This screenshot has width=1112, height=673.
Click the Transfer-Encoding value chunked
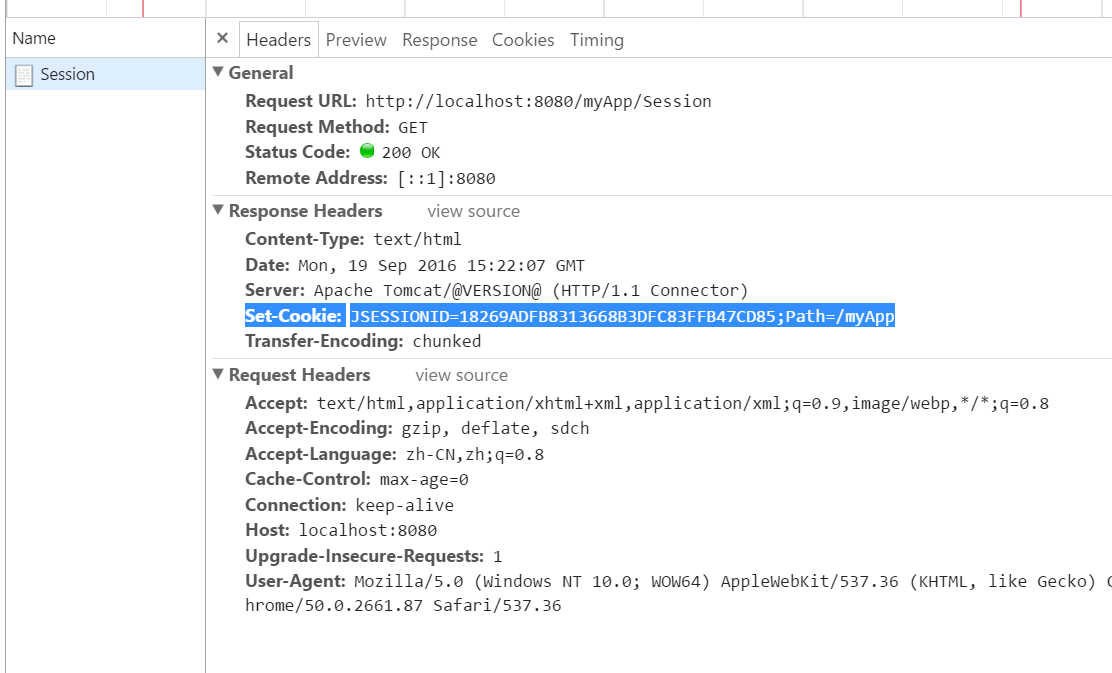point(447,342)
